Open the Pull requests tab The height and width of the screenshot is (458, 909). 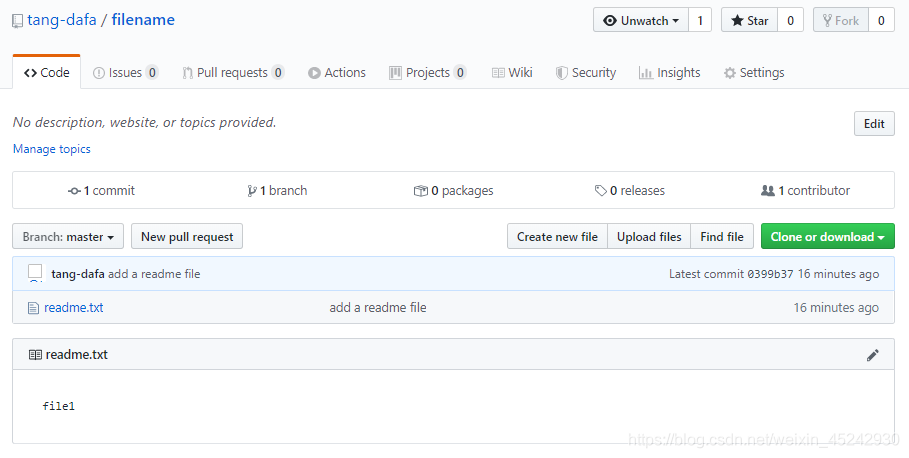click(x=233, y=72)
